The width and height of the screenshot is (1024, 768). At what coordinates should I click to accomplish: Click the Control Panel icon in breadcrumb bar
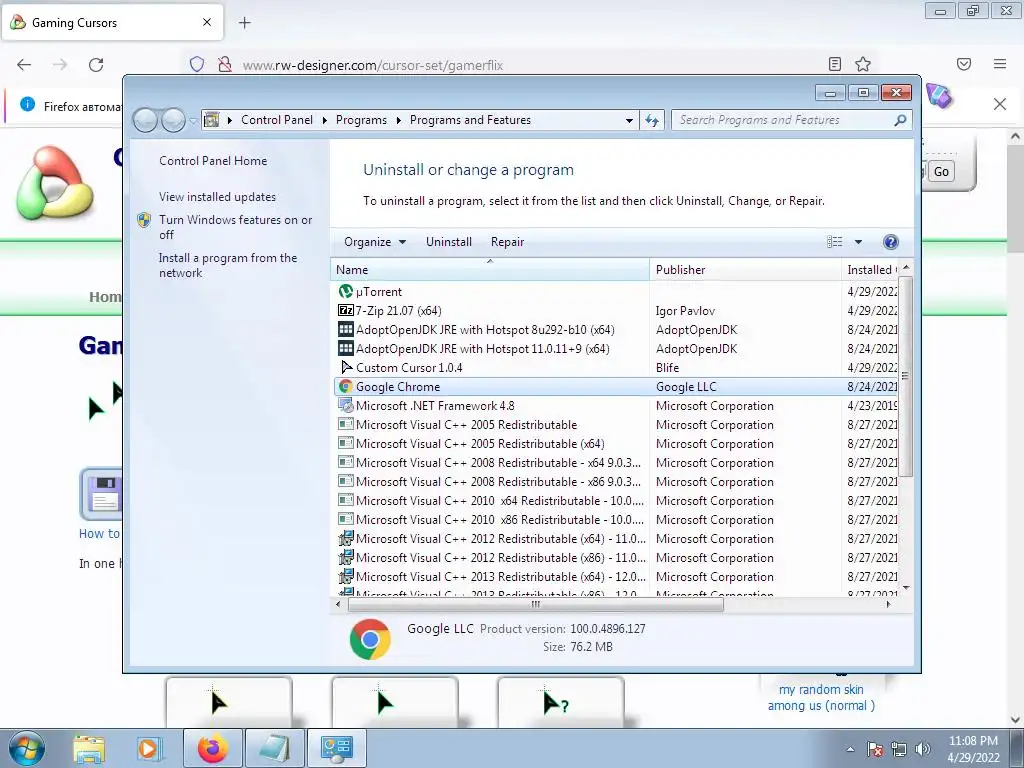click(211, 120)
